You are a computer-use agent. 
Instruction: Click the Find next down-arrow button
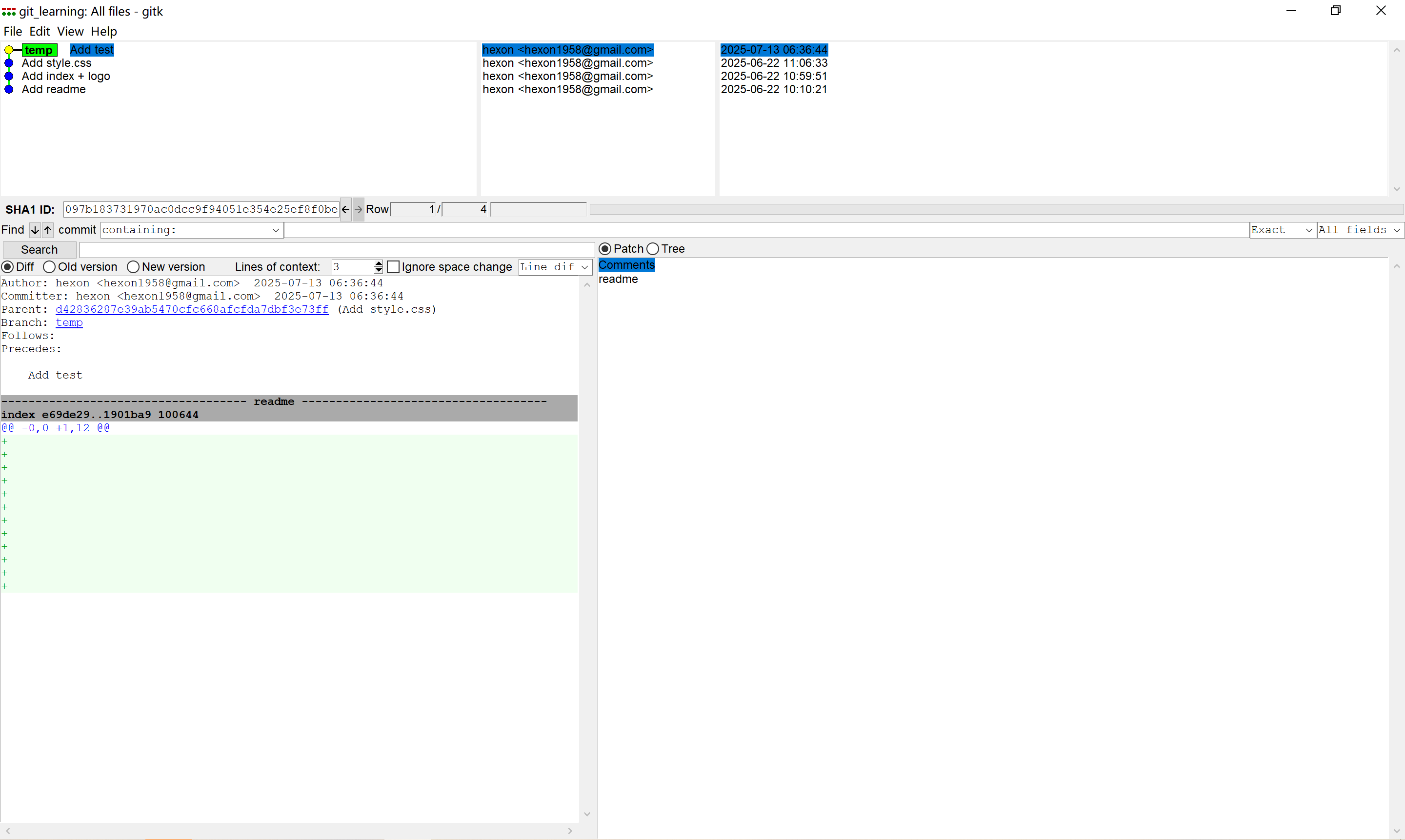pos(35,230)
